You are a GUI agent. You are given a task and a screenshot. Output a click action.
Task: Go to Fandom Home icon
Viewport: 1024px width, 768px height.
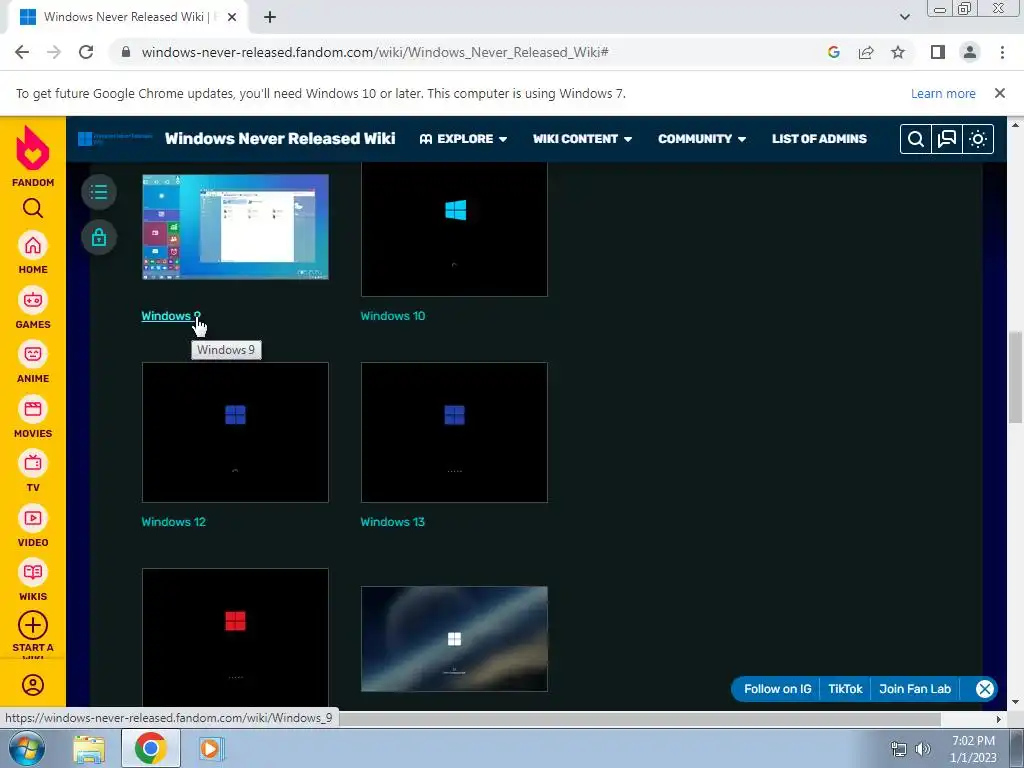coord(33,246)
